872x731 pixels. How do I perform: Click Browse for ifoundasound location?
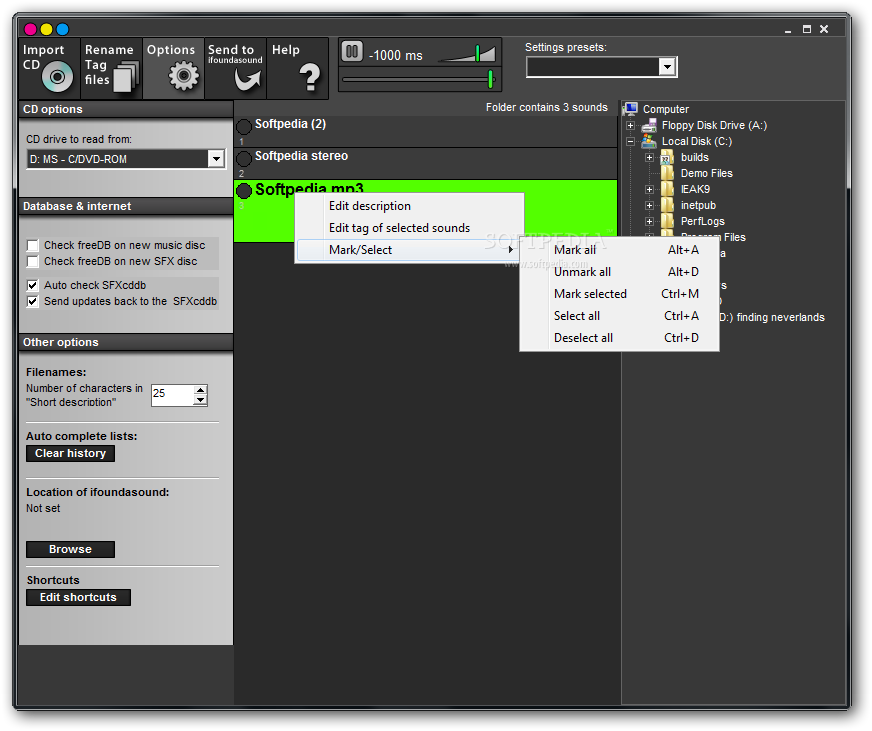[x=70, y=549]
